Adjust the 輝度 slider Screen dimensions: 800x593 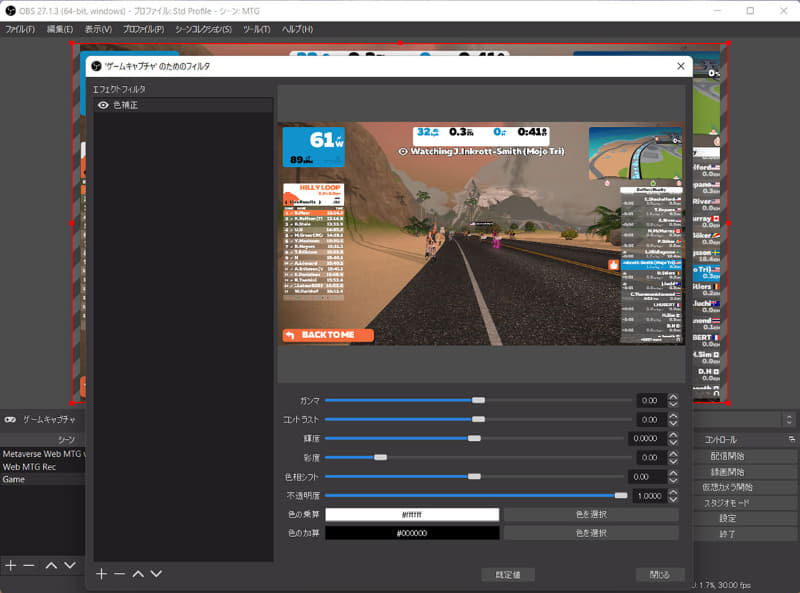(474, 438)
